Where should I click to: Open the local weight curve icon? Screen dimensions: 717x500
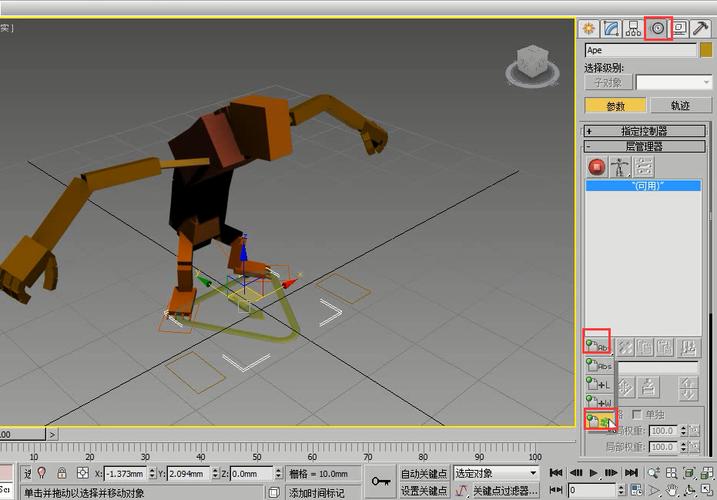[x=695, y=447]
